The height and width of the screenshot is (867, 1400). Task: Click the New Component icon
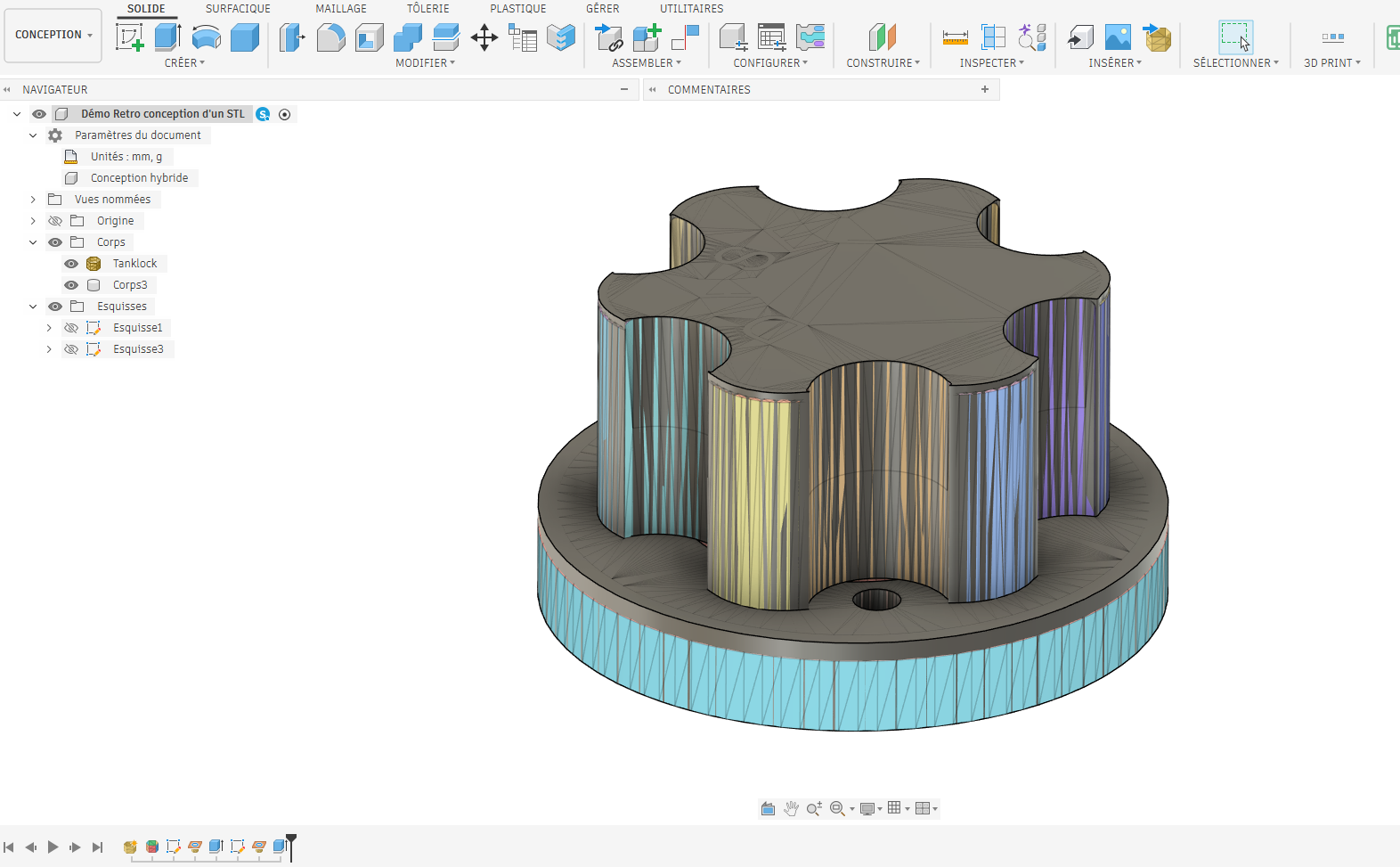pyautogui.click(x=647, y=37)
